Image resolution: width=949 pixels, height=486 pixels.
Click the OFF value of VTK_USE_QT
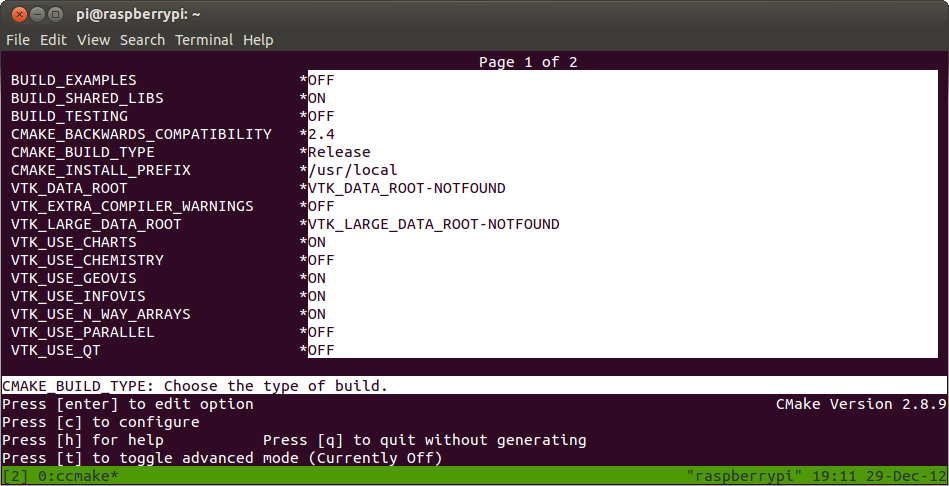tap(321, 350)
